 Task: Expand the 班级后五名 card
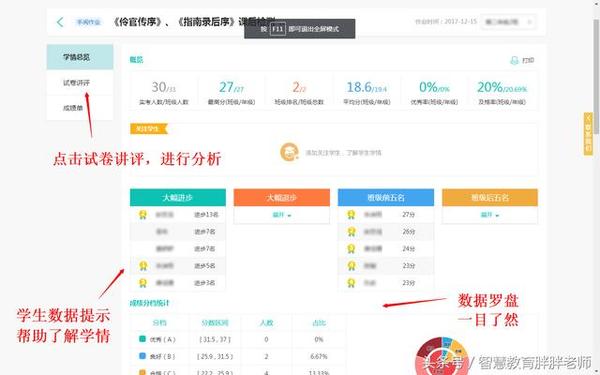click(490, 215)
